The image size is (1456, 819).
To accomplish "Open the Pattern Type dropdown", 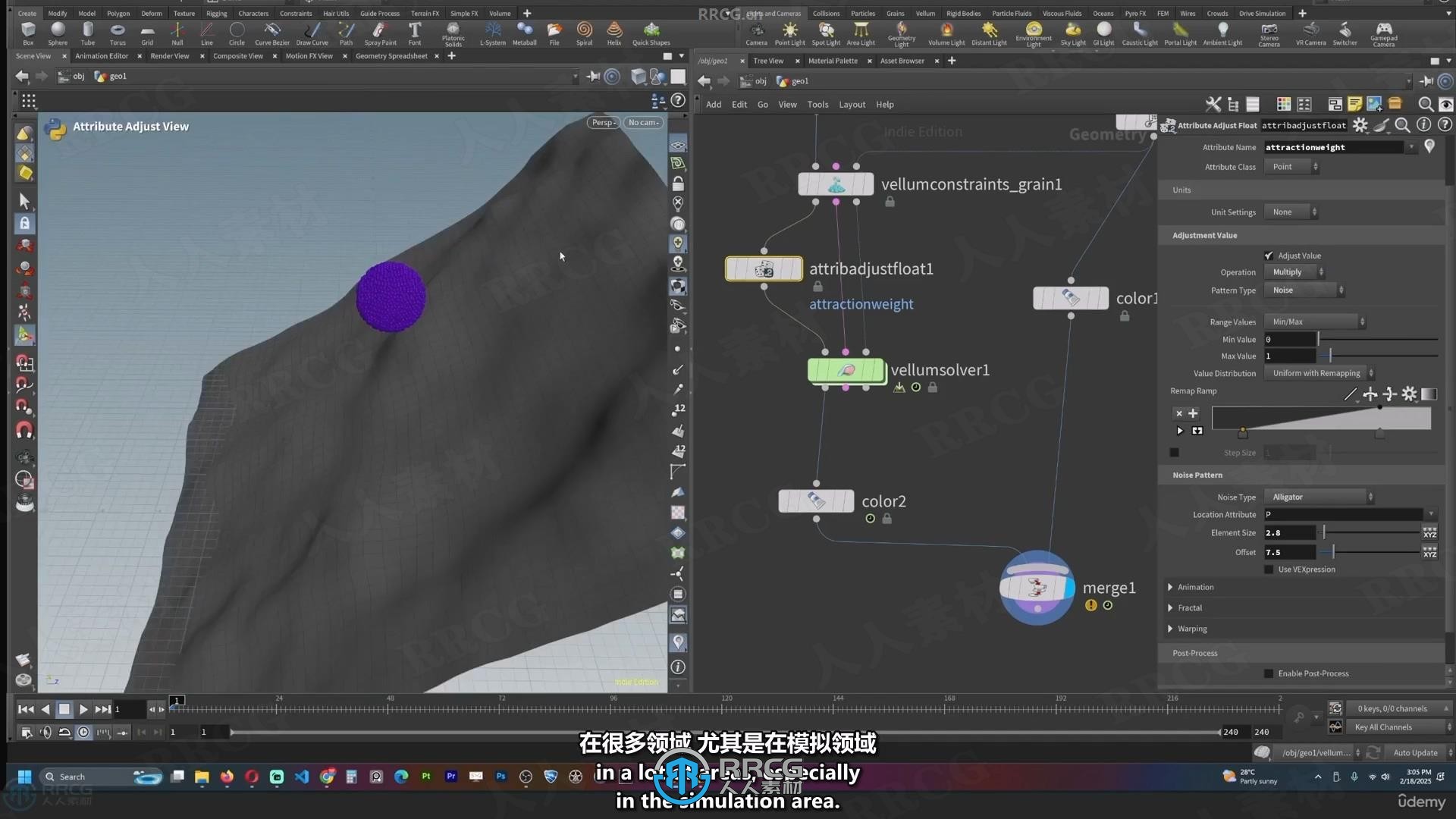I will point(1304,290).
